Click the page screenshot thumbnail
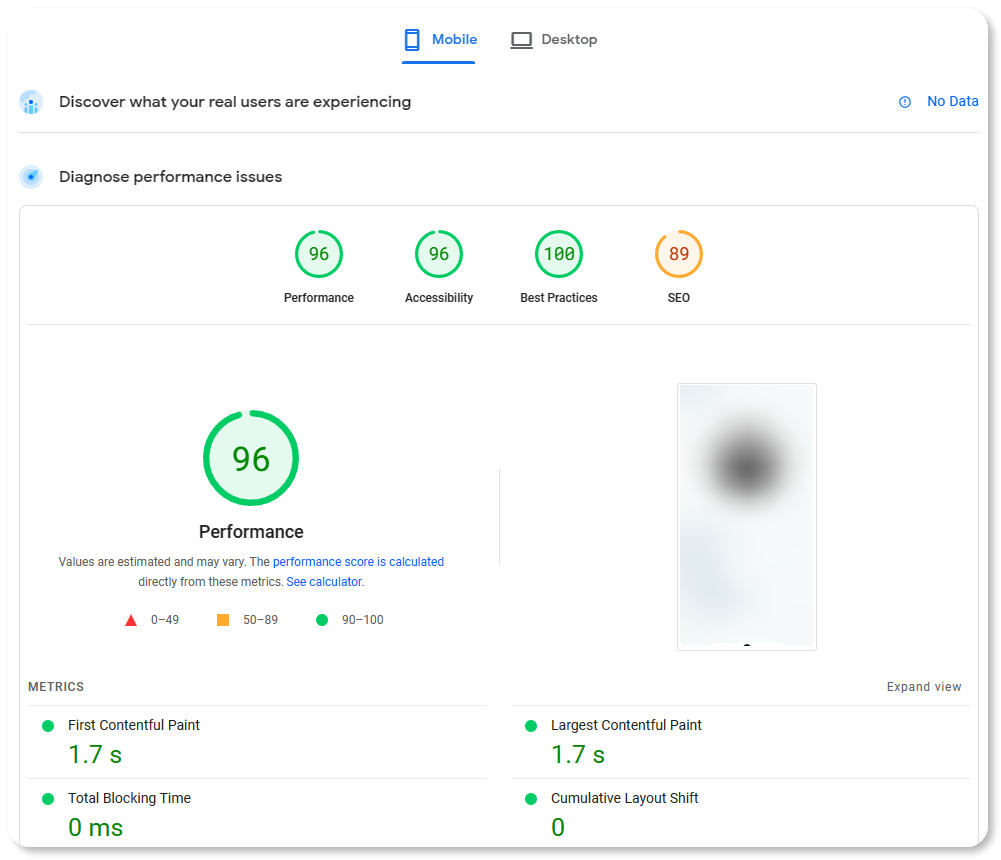 point(747,517)
